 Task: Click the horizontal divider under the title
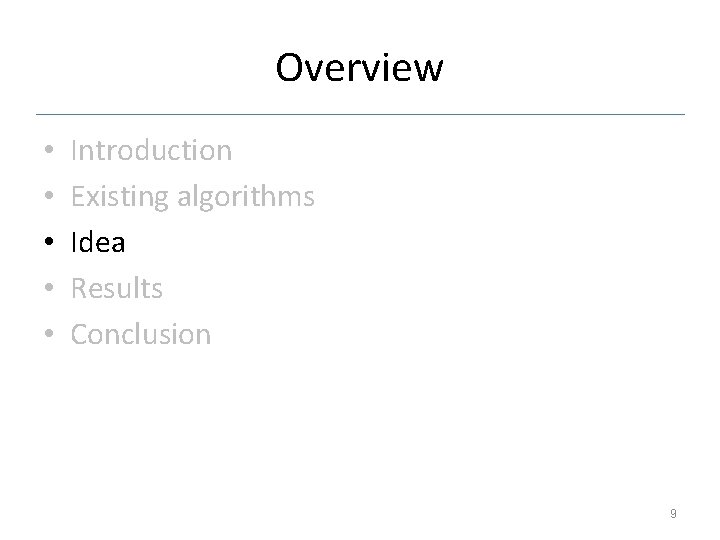(x=360, y=113)
